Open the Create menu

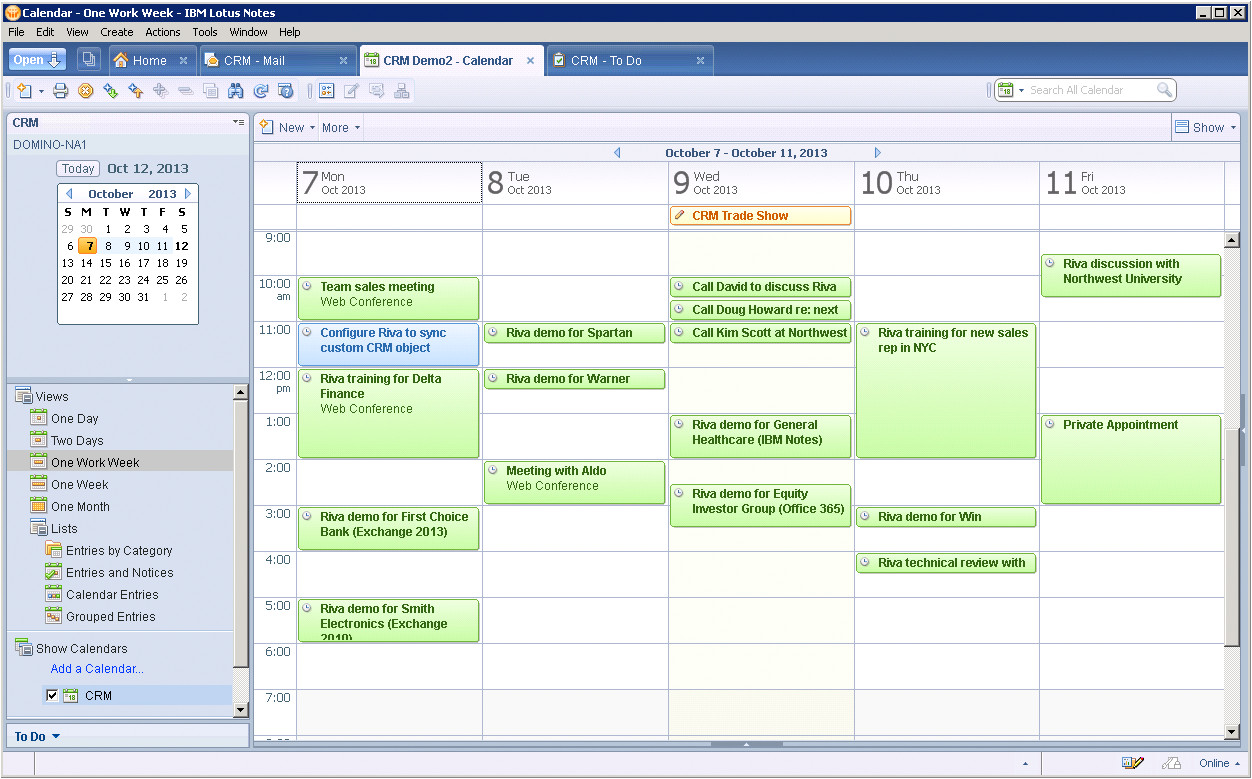(x=117, y=32)
